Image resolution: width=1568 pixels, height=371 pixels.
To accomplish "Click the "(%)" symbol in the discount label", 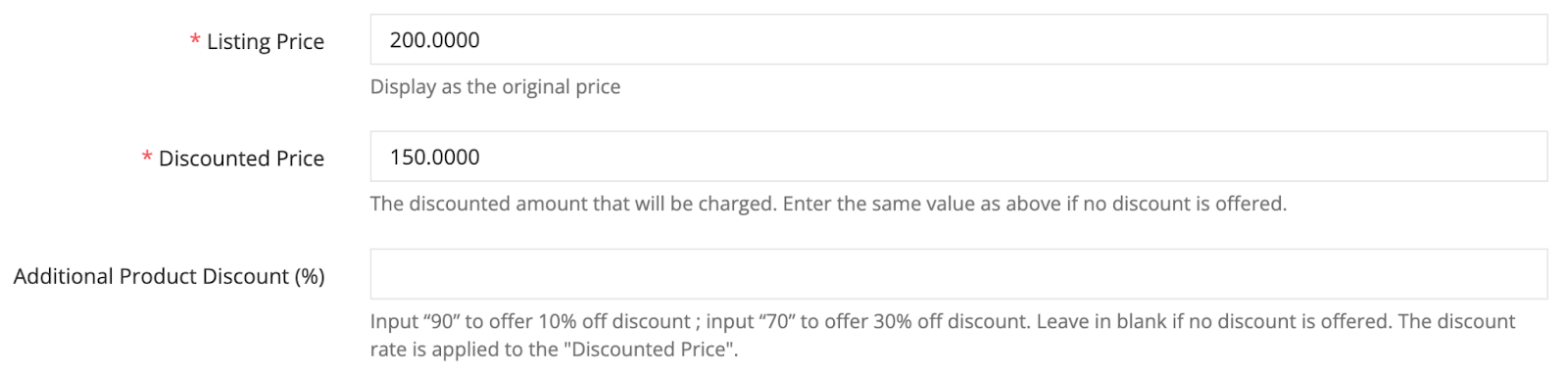I will (310, 277).
